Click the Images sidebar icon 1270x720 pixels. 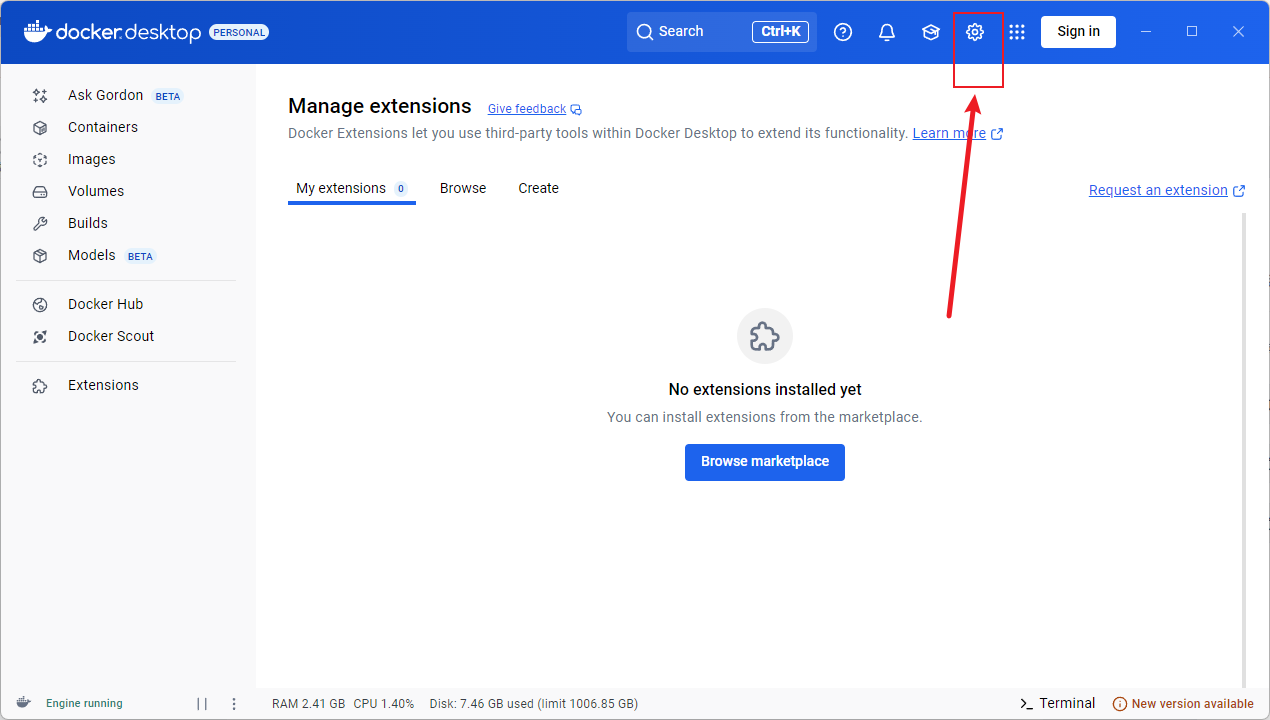coord(40,160)
